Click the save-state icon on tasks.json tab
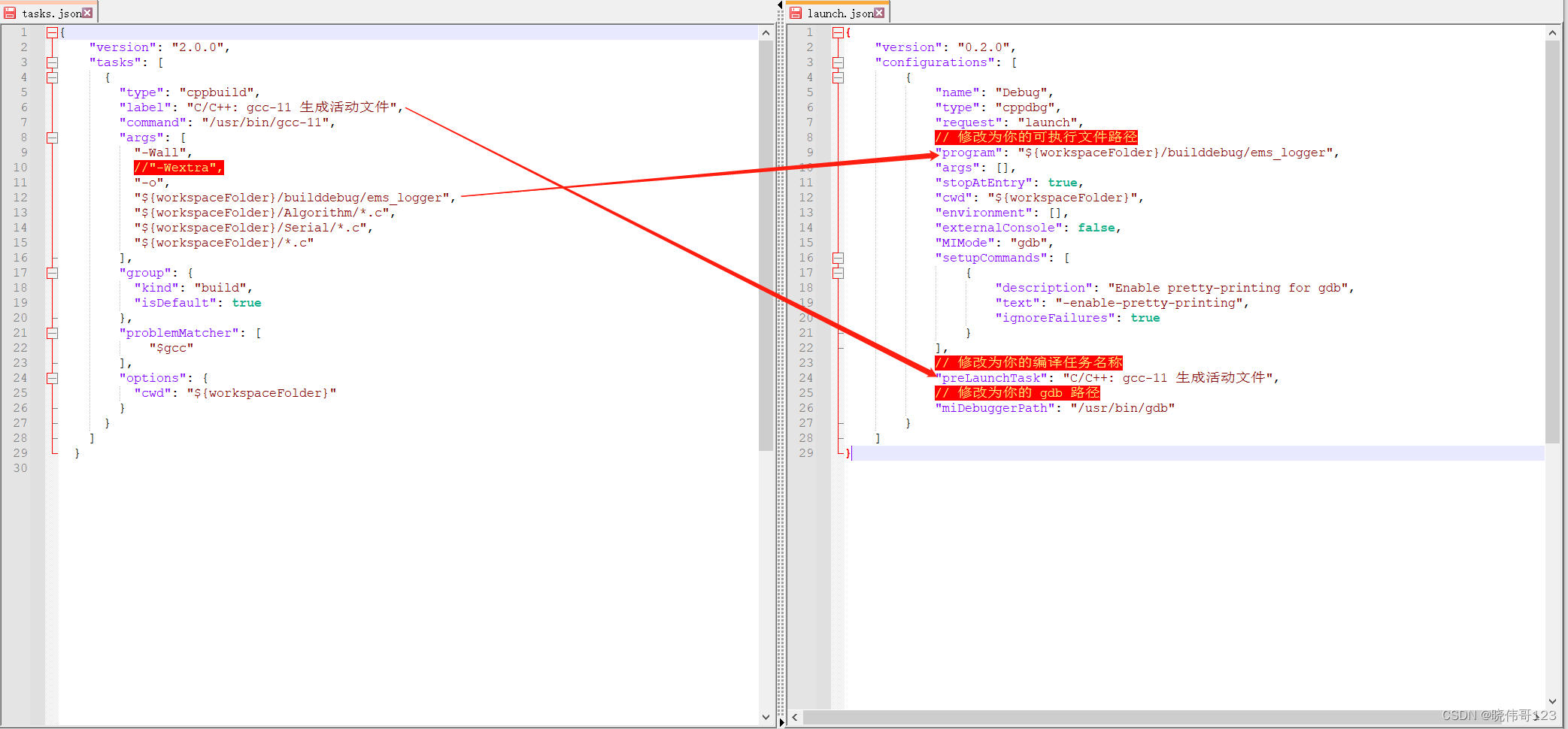This screenshot has width=1568, height=729. tap(11, 13)
